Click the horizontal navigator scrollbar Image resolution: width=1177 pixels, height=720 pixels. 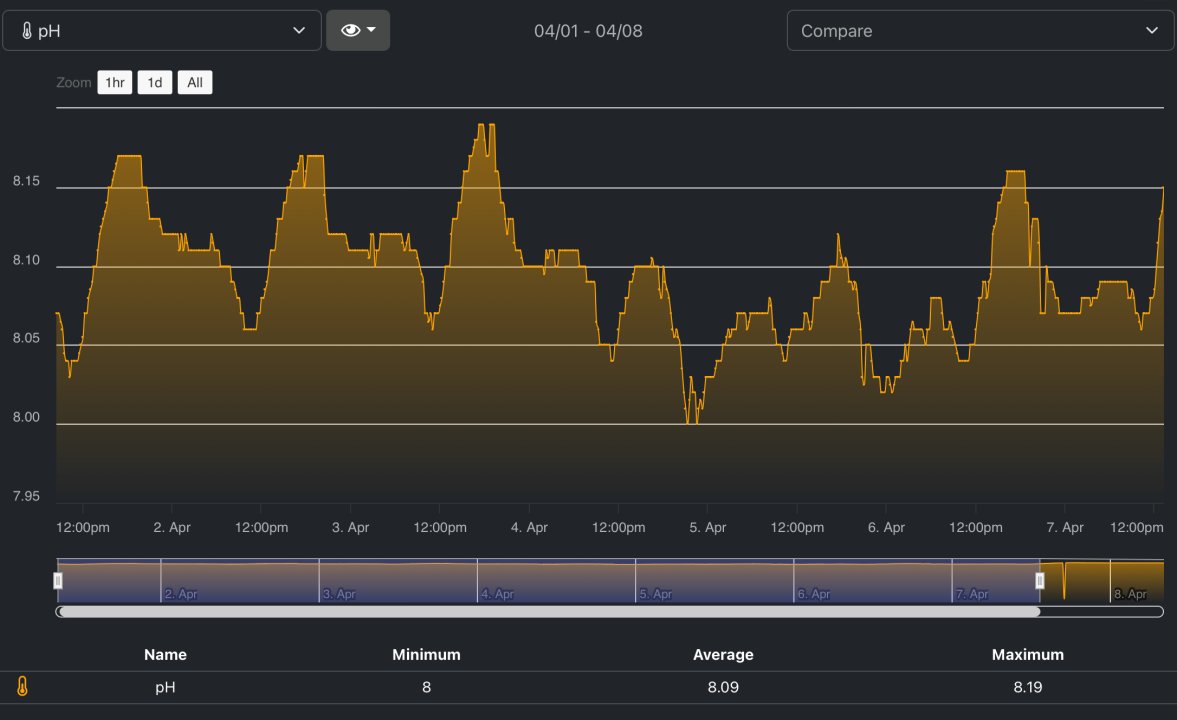(x=549, y=612)
